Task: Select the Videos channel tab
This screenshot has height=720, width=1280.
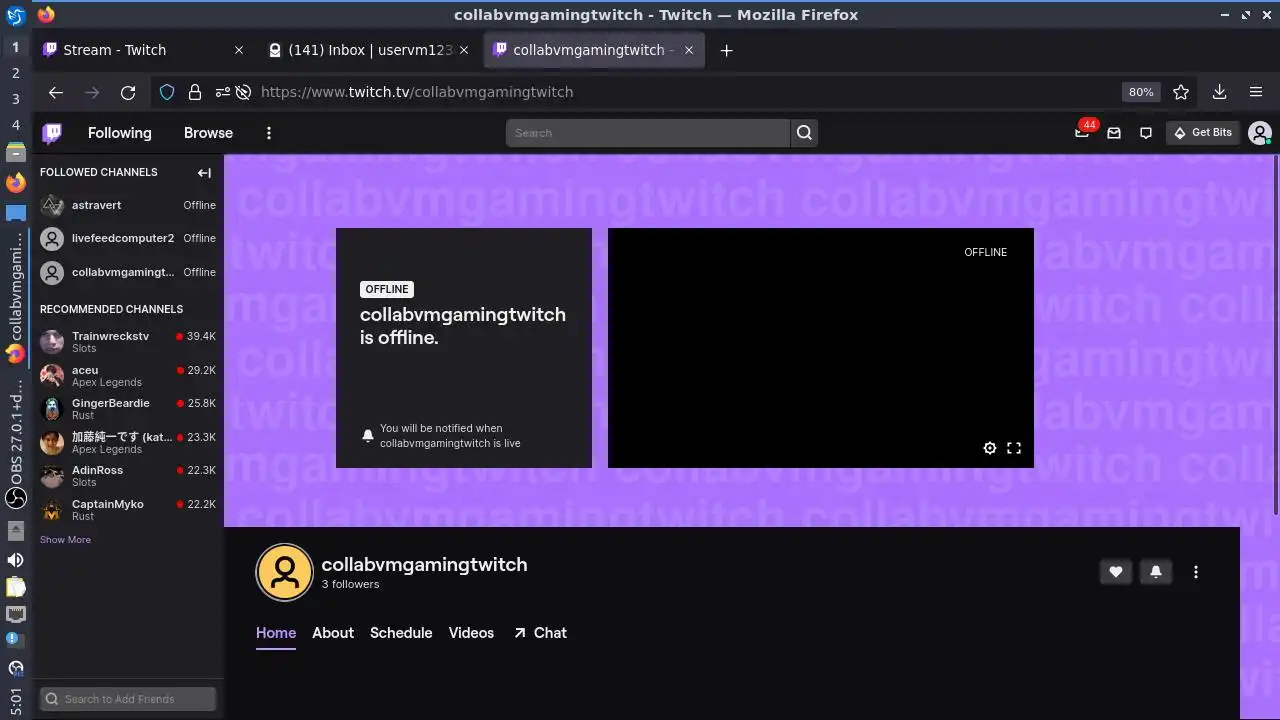Action: 471,633
